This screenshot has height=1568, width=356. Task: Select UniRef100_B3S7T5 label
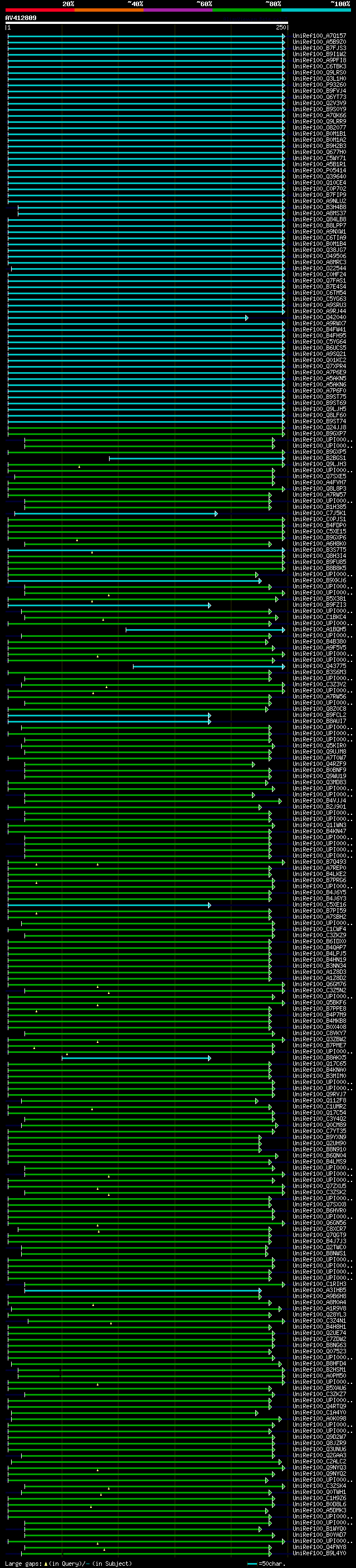[x=319, y=550]
